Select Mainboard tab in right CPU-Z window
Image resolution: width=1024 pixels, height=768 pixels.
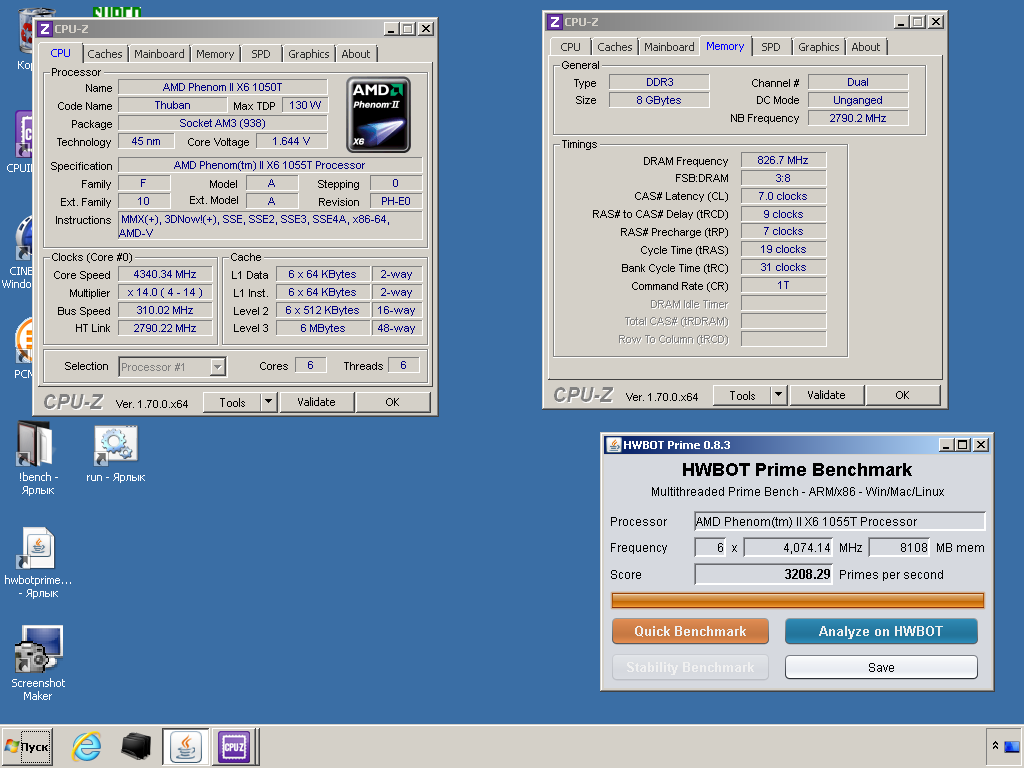tap(669, 47)
